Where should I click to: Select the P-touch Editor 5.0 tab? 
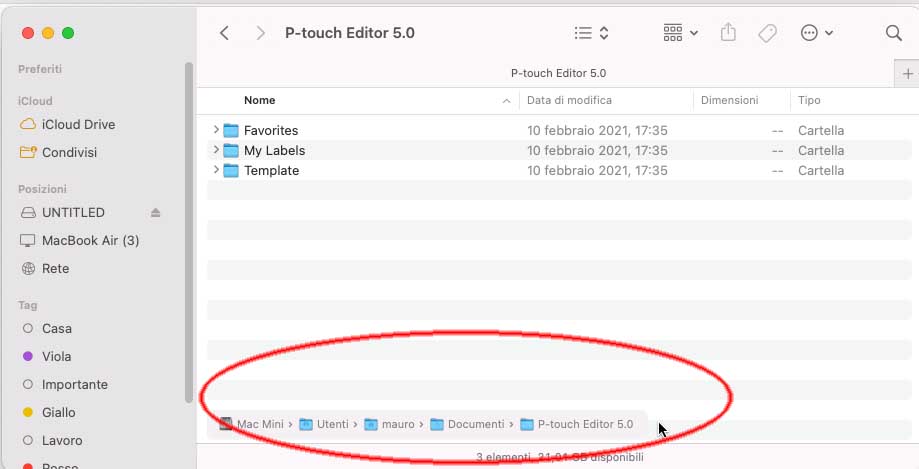coord(559,73)
